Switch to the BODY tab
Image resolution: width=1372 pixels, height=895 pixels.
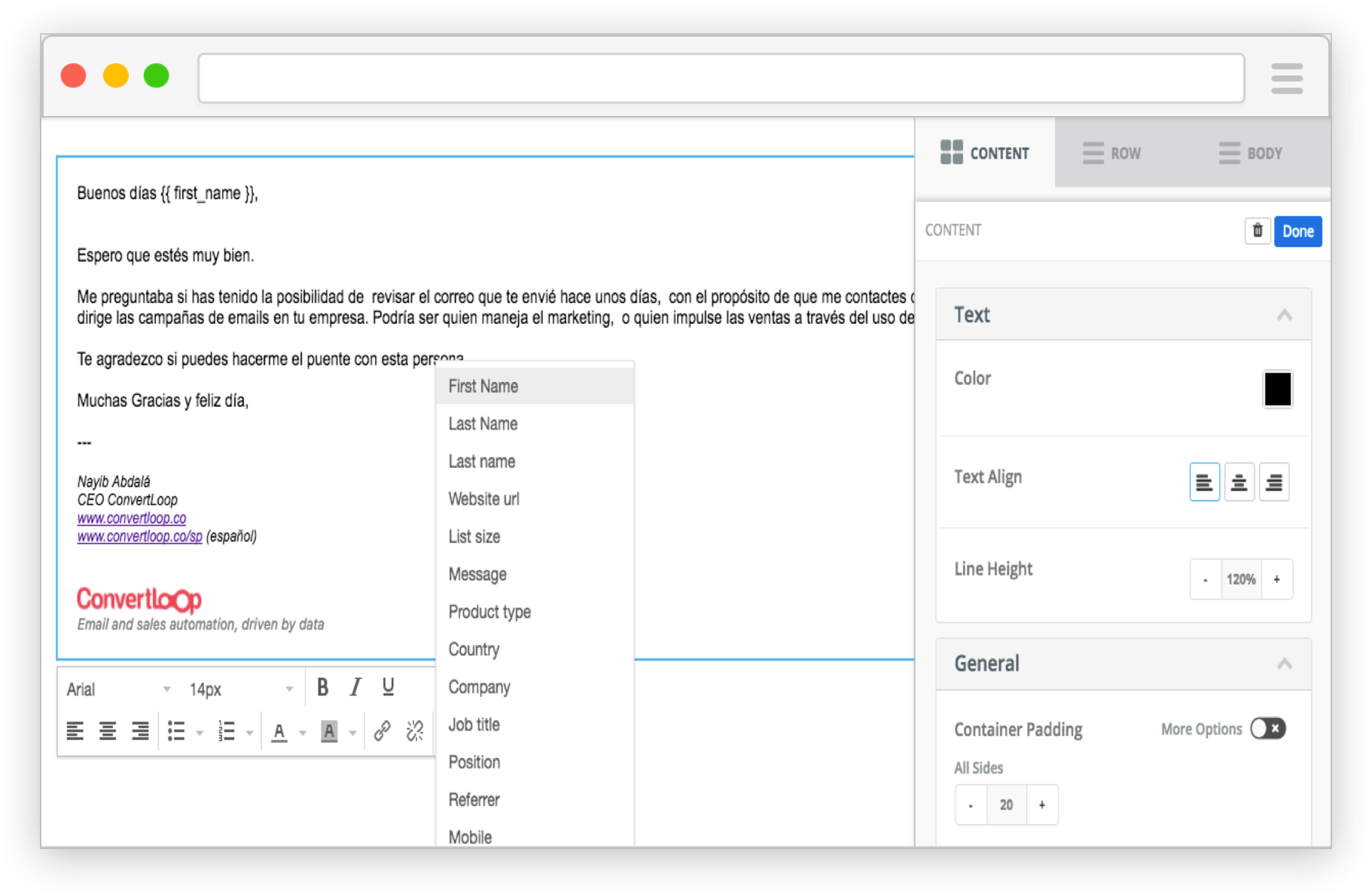tap(1250, 153)
